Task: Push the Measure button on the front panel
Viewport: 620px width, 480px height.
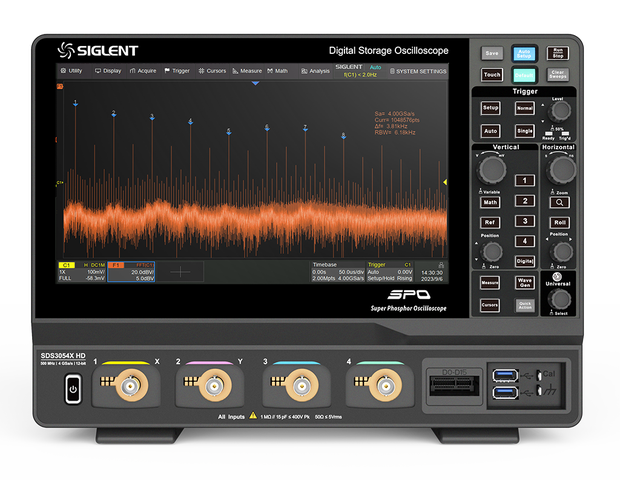Action: tap(490, 283)
